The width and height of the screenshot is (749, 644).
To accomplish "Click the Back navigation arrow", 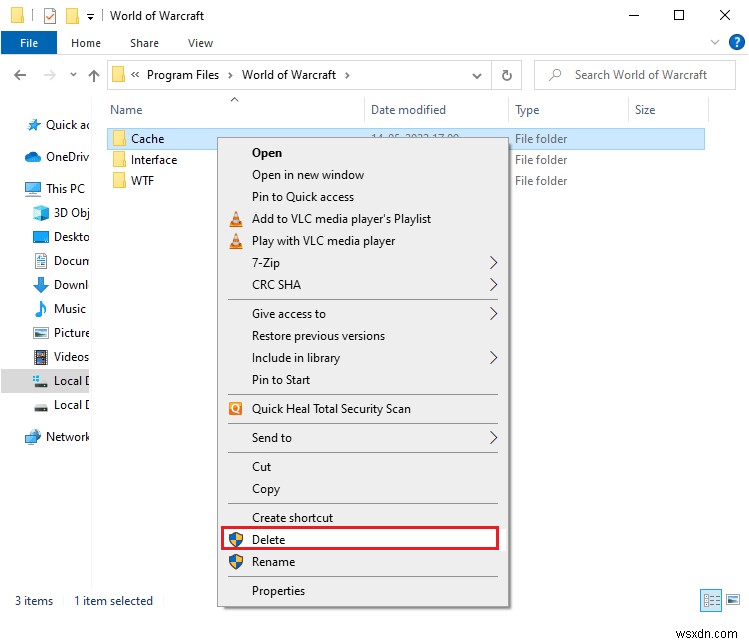I will tap(21, 75).
